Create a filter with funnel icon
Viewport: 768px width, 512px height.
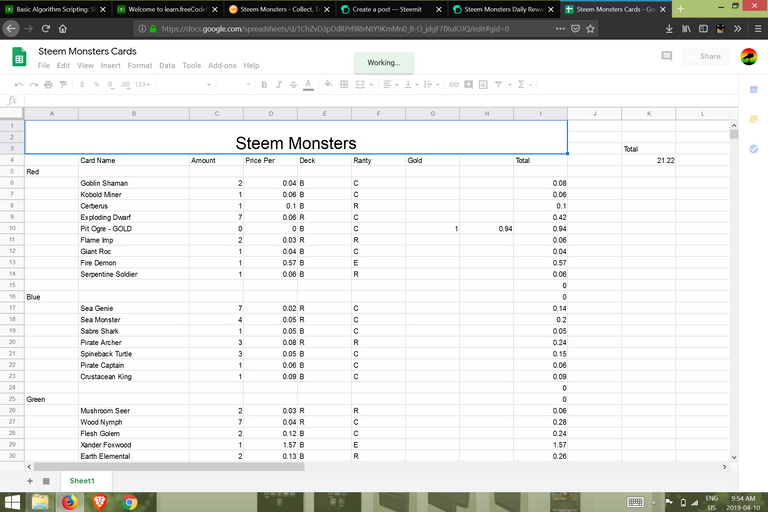(x=498, y=85)
